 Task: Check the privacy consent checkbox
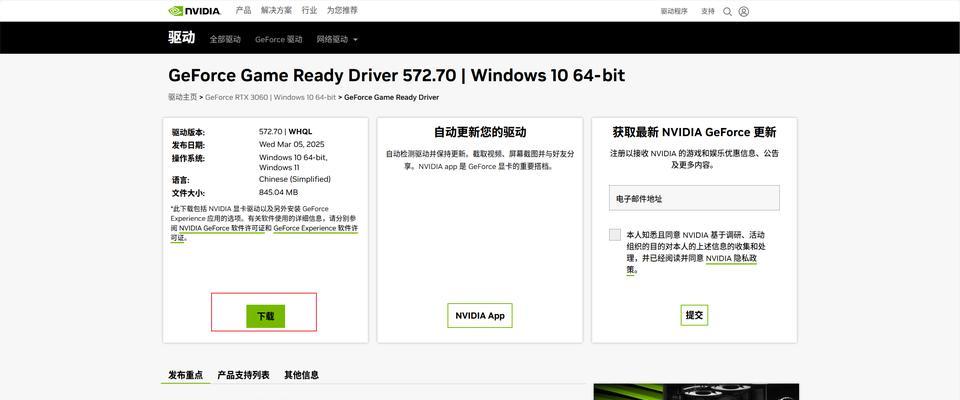[x=615, y=235]
